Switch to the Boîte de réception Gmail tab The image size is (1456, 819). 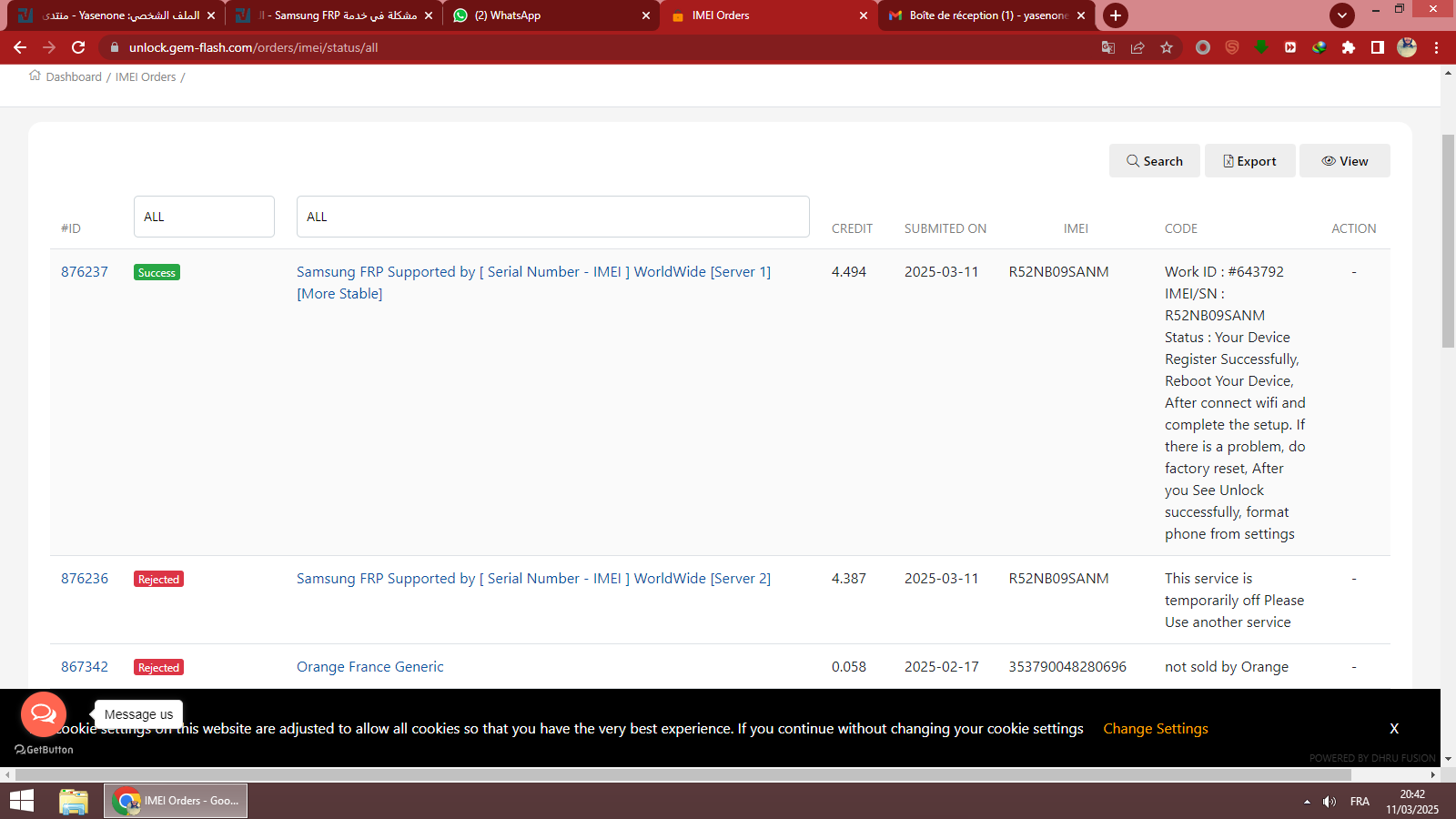tap(986, 15)
